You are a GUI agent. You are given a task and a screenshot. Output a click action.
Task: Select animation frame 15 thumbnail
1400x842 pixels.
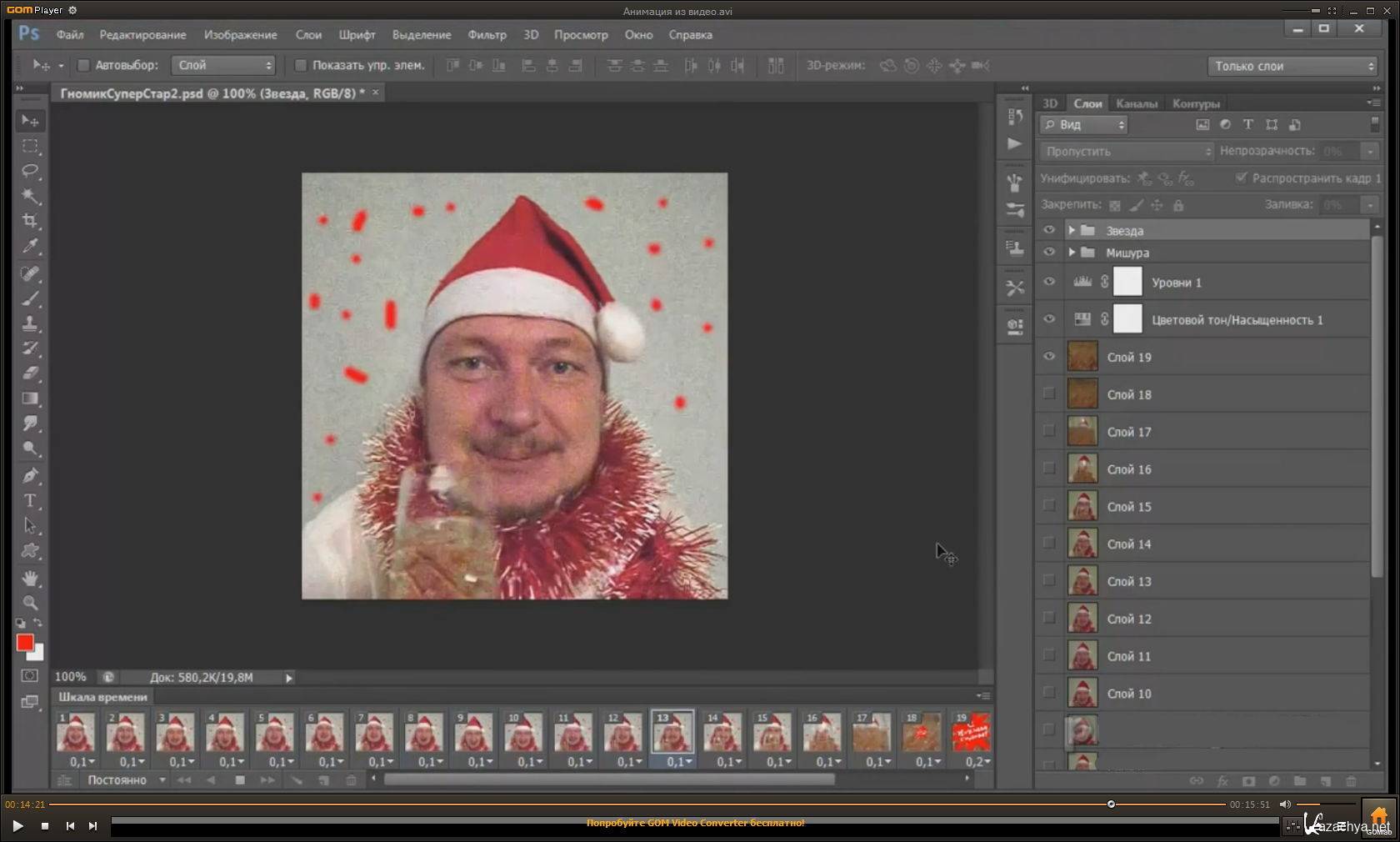772,732
